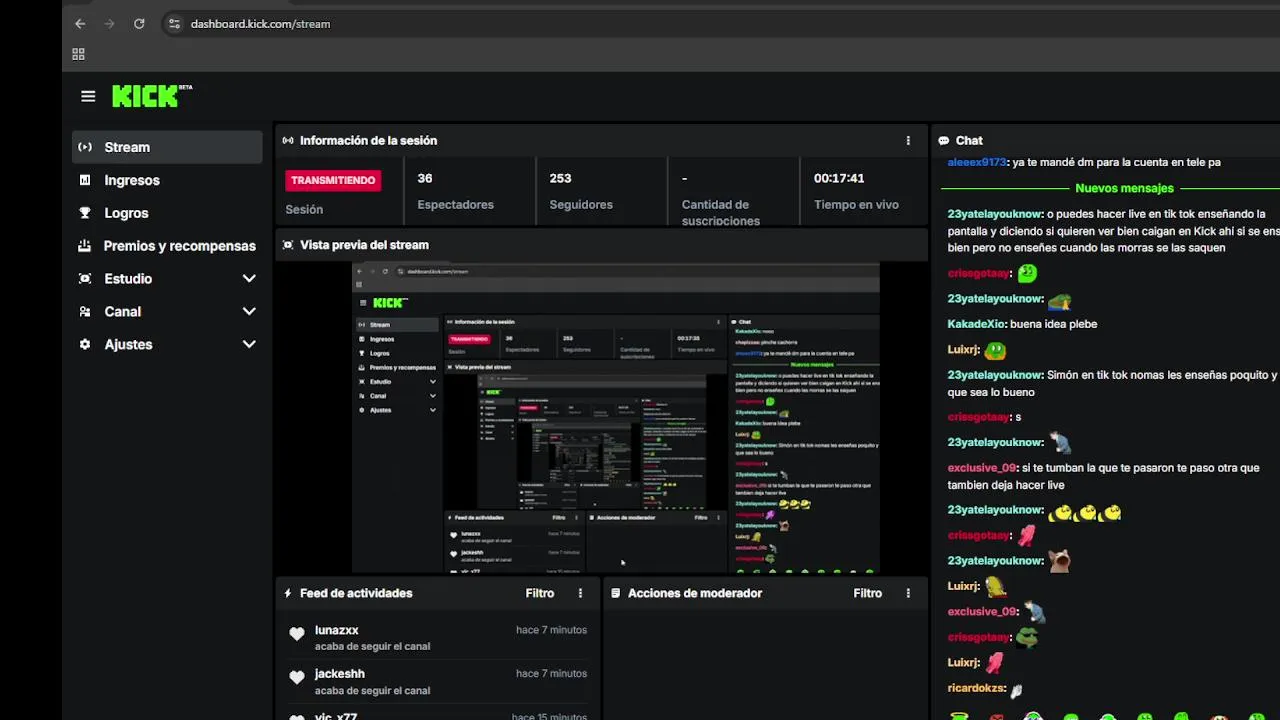Click the Cantidad de suscripciones label
The image size is (1280, 720).
720,212
